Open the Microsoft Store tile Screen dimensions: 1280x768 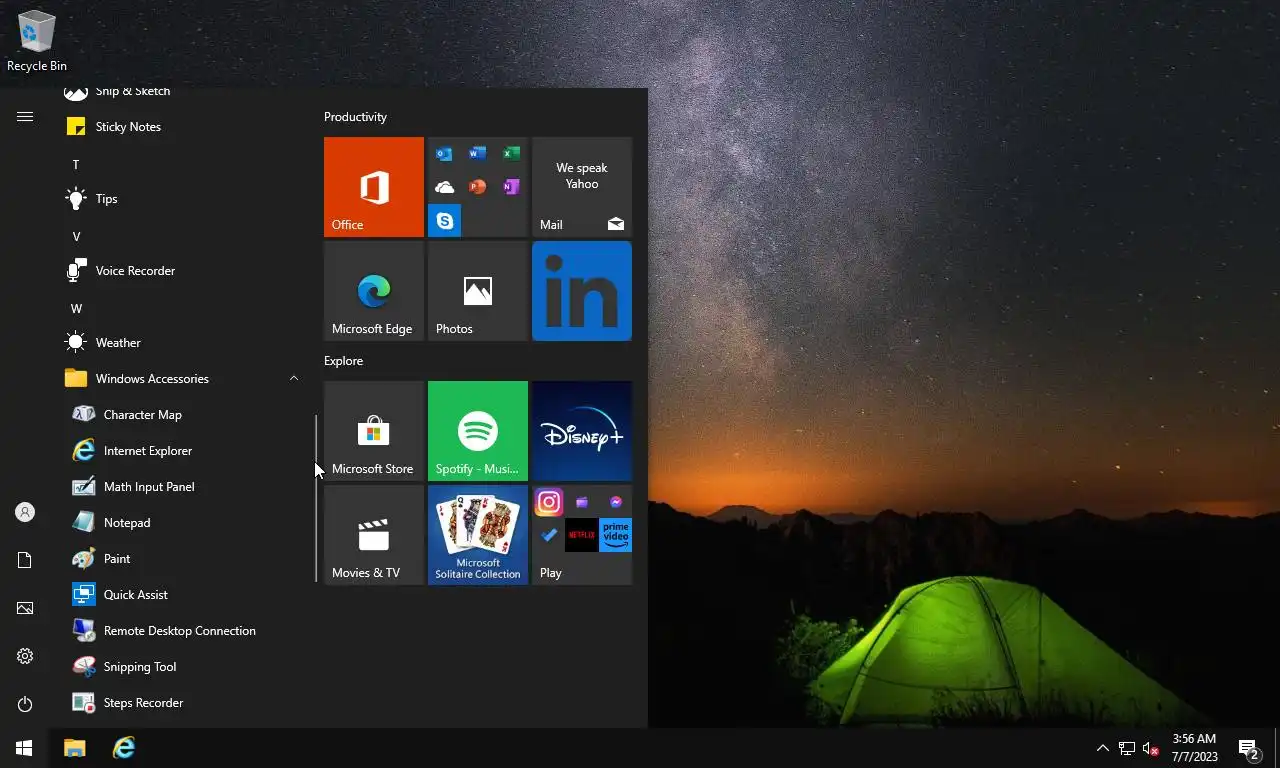pyautogui.click(x=374, y=431)
